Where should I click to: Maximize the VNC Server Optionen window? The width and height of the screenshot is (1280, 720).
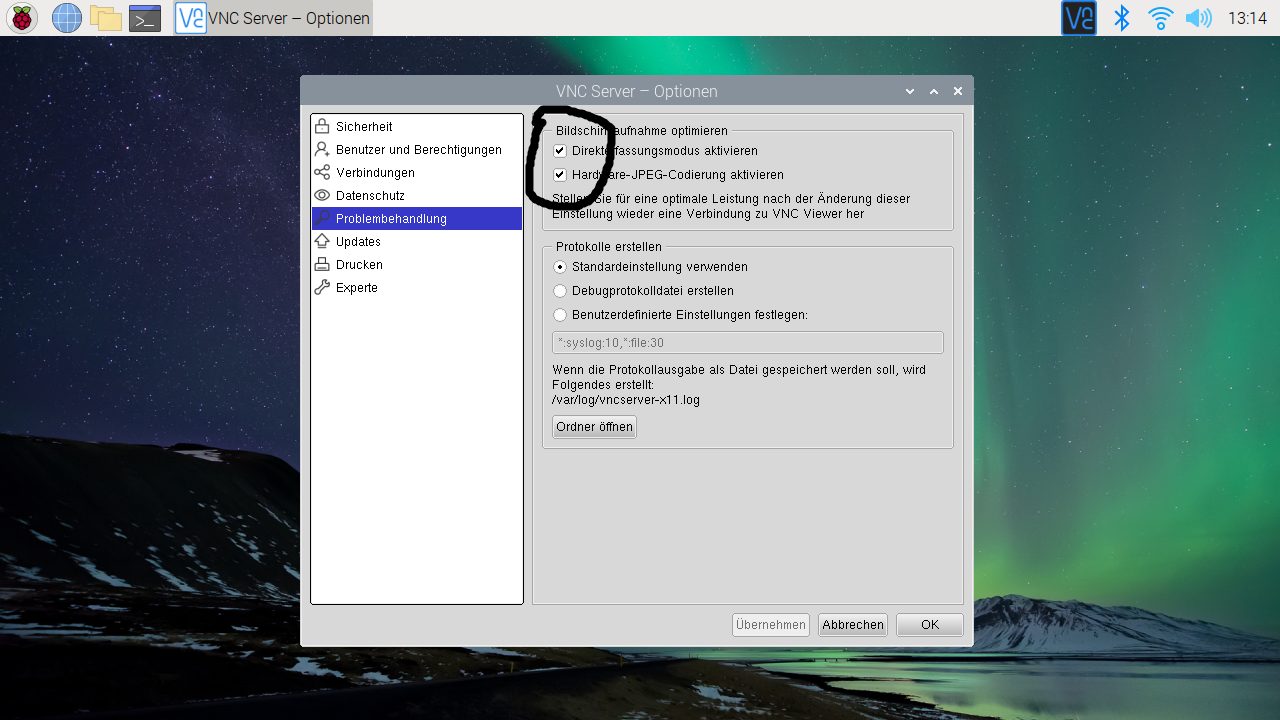pyautogui.click(x=934, y=91)
